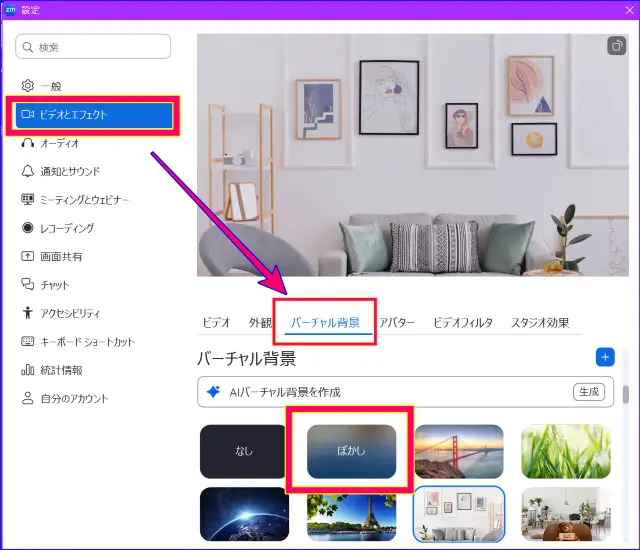Click the record circle icon for レコーディング
This screenshot has height=550, width=640.
[28, 228]
